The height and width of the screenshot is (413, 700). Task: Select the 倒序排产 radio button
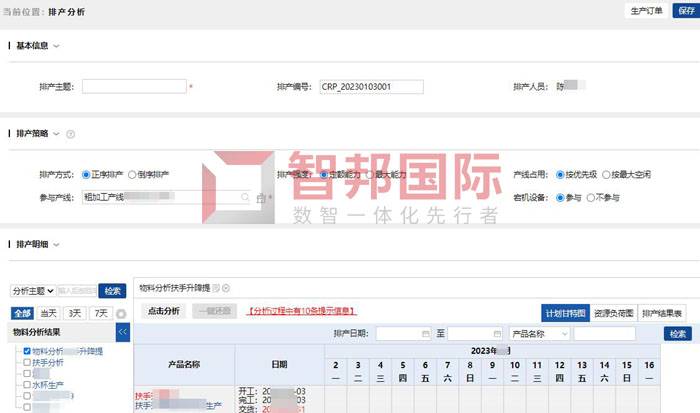pos(132,175)
